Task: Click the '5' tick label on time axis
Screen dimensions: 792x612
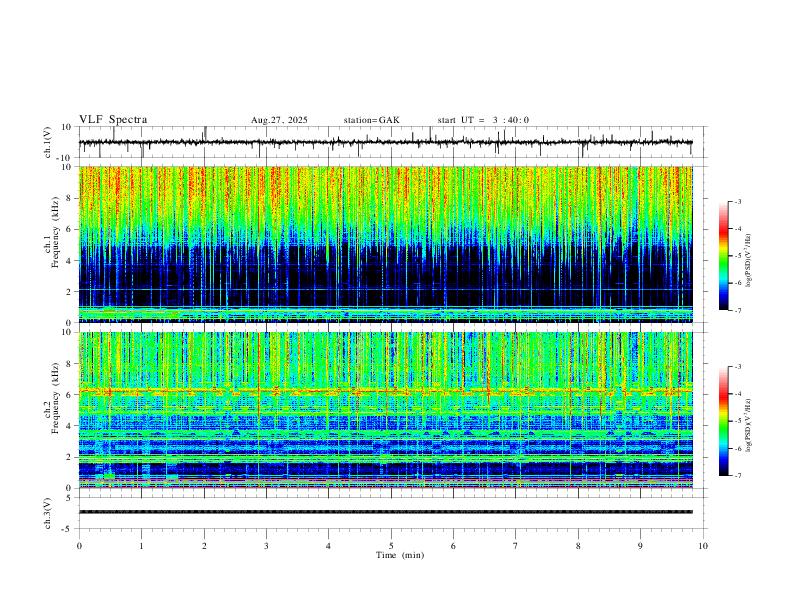Action: [391, 546]
